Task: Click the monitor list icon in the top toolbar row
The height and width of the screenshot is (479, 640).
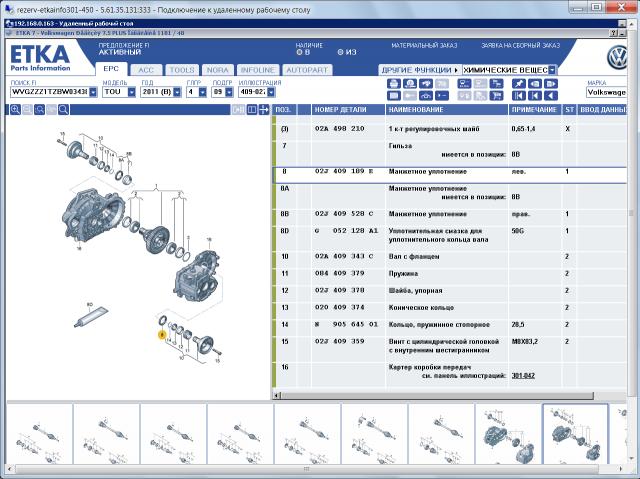Action: pyautogui.click(x=464, y=84)
